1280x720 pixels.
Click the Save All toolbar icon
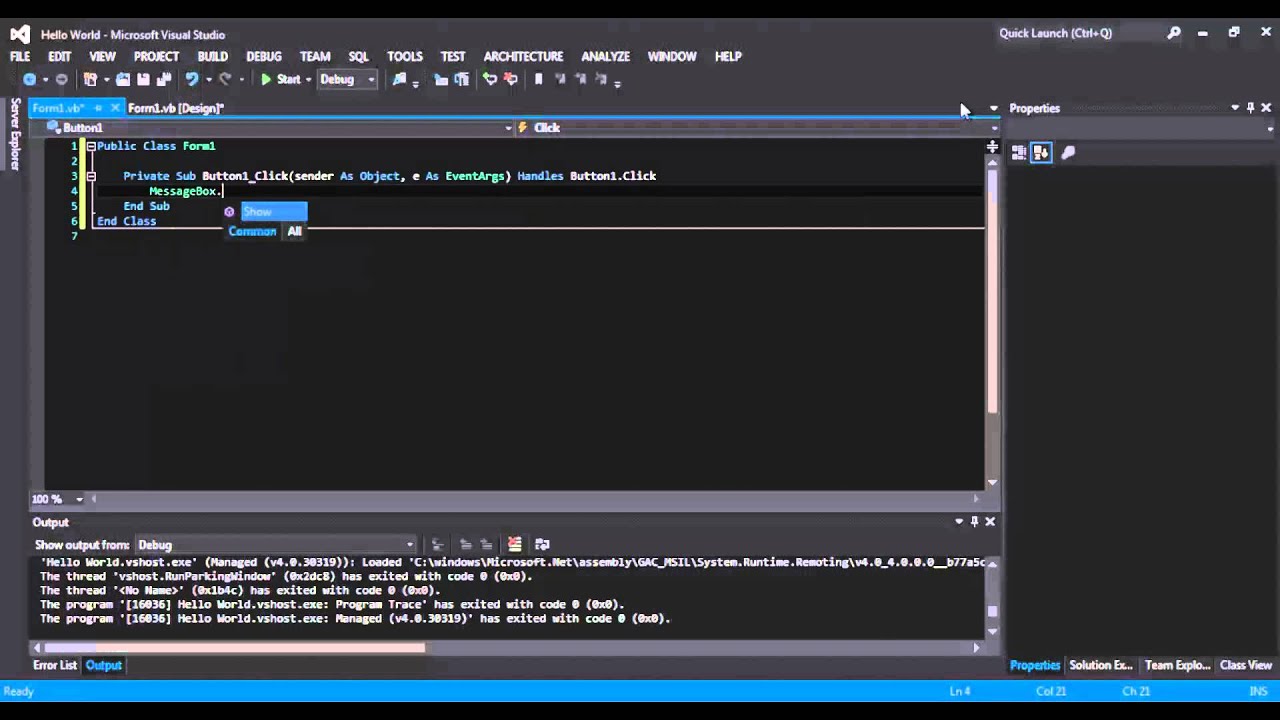tap(163, 80)
